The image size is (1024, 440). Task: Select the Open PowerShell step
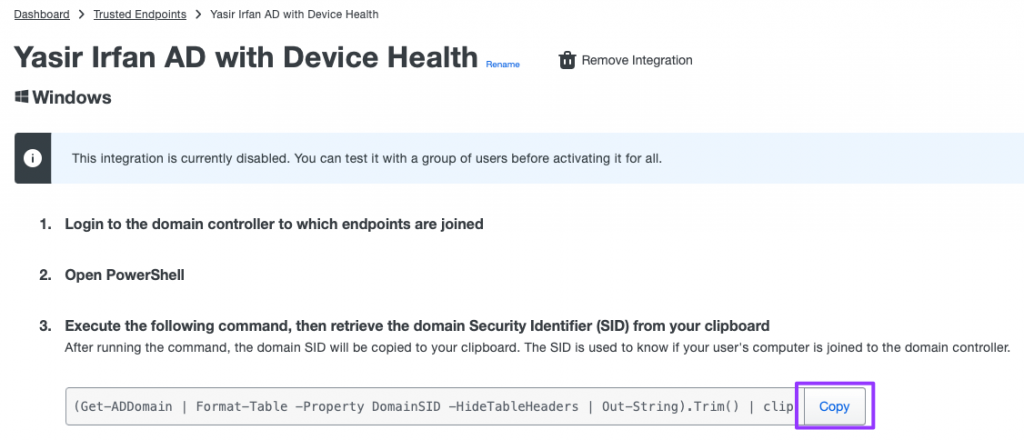coord(124,275)
